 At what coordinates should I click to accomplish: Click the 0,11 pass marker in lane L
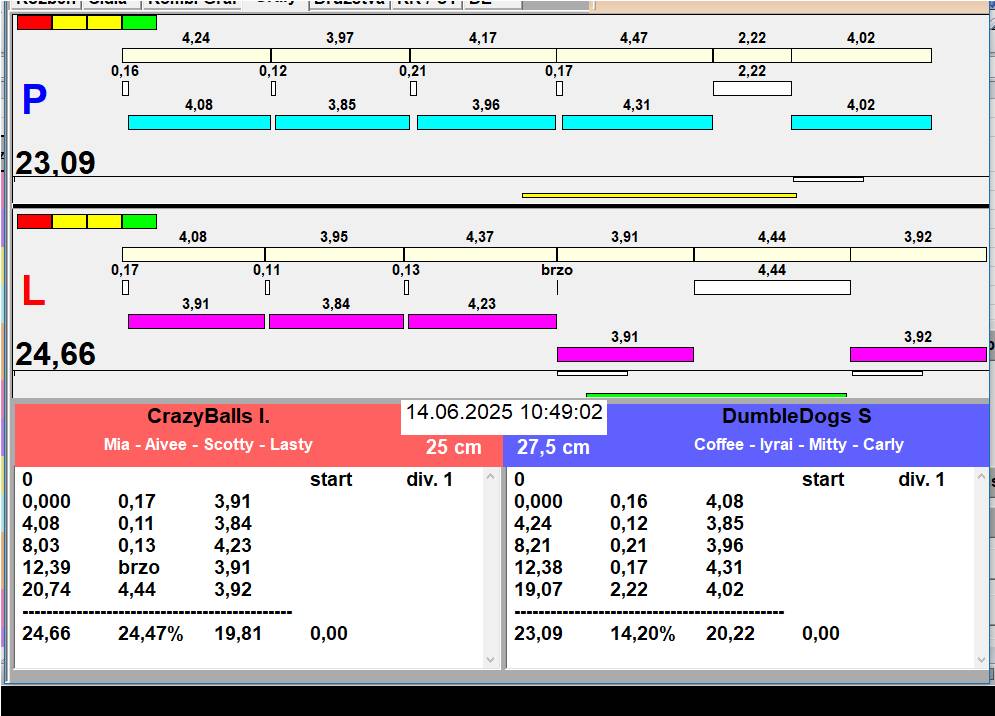click(267, 288)
